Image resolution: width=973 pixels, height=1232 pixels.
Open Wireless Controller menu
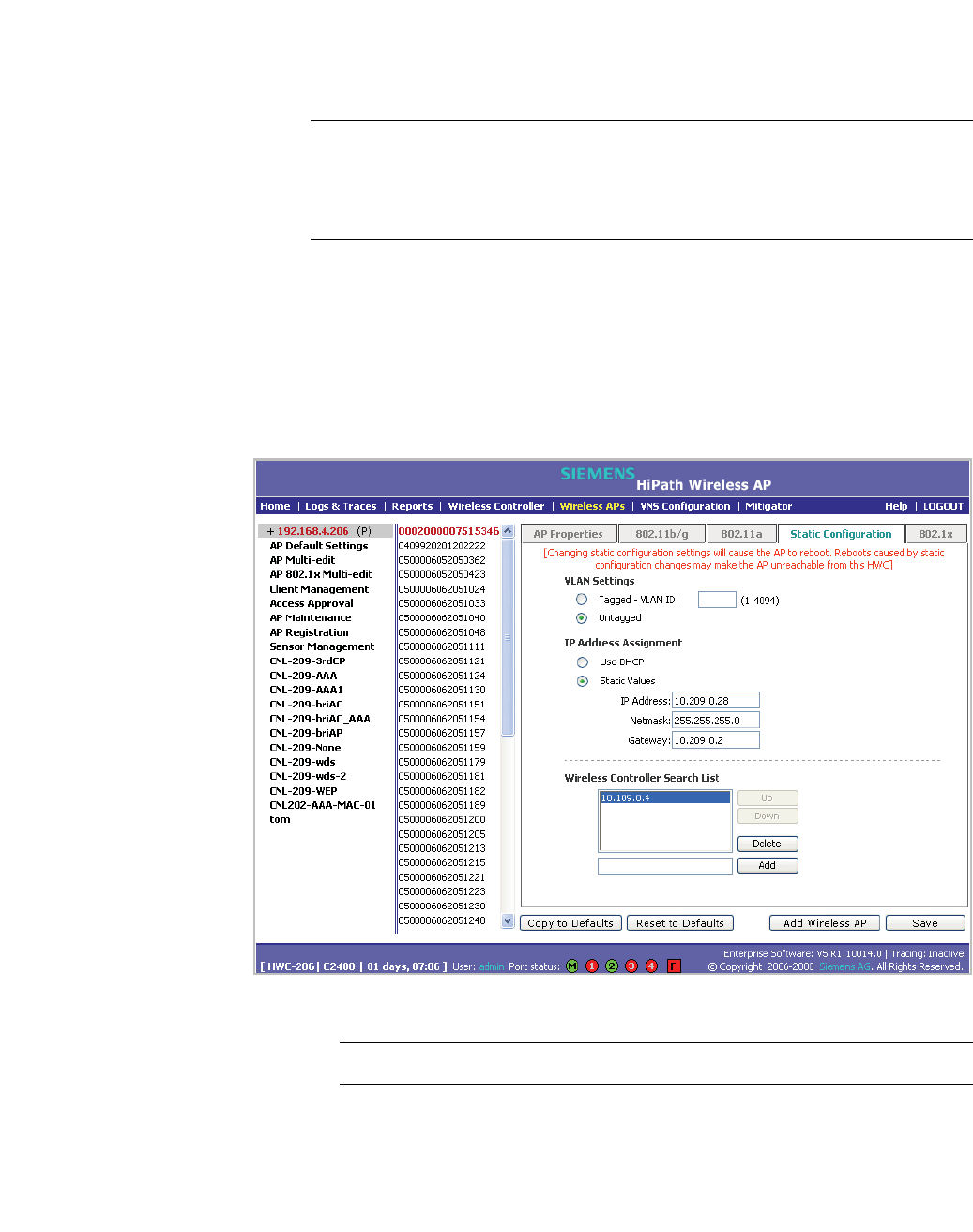[x=496, y=506]
